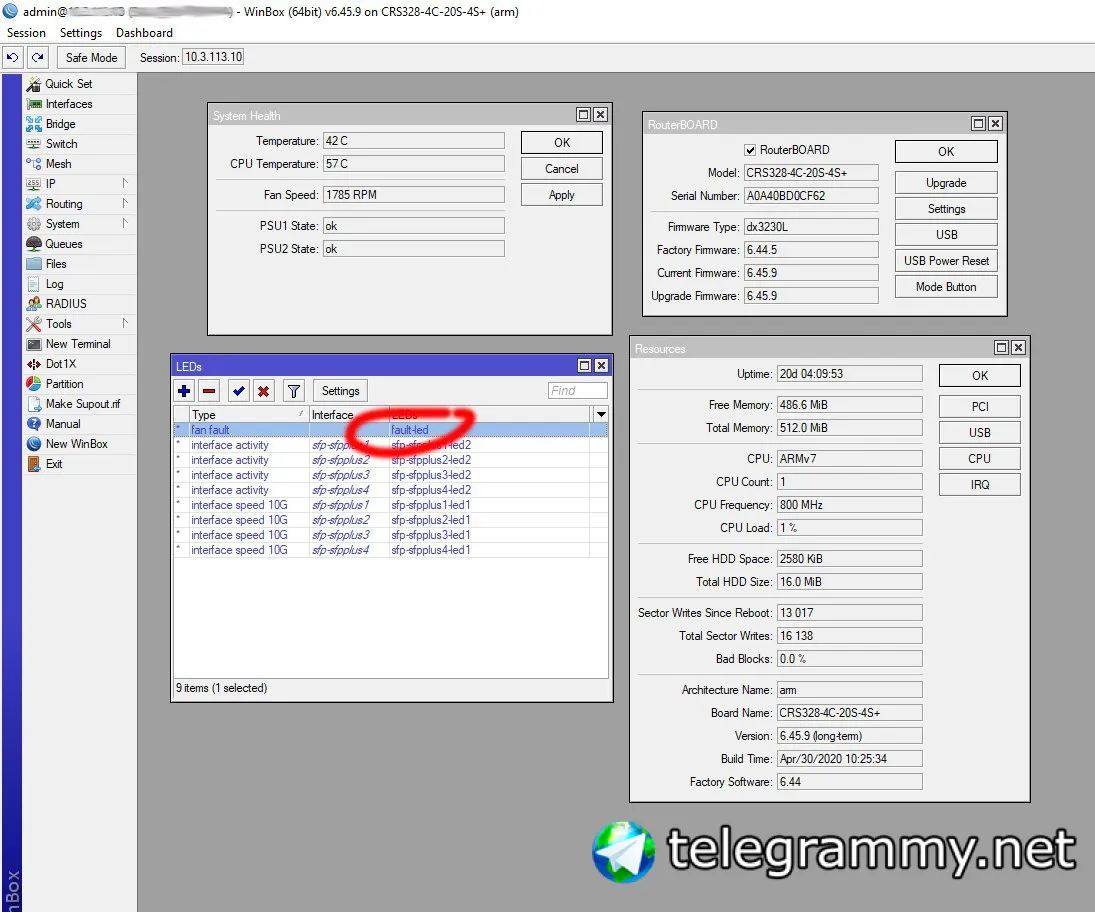
Task: Click PCI button in Resources window
Action: (x=980, y=406)
